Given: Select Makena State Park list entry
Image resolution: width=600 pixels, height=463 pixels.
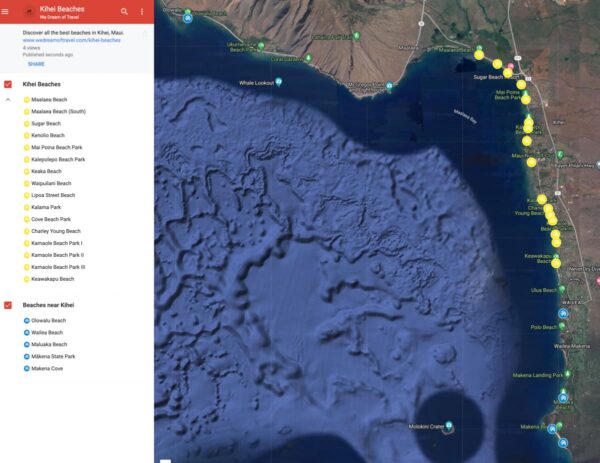Looking at the screenshot, I should click(53, 356).
